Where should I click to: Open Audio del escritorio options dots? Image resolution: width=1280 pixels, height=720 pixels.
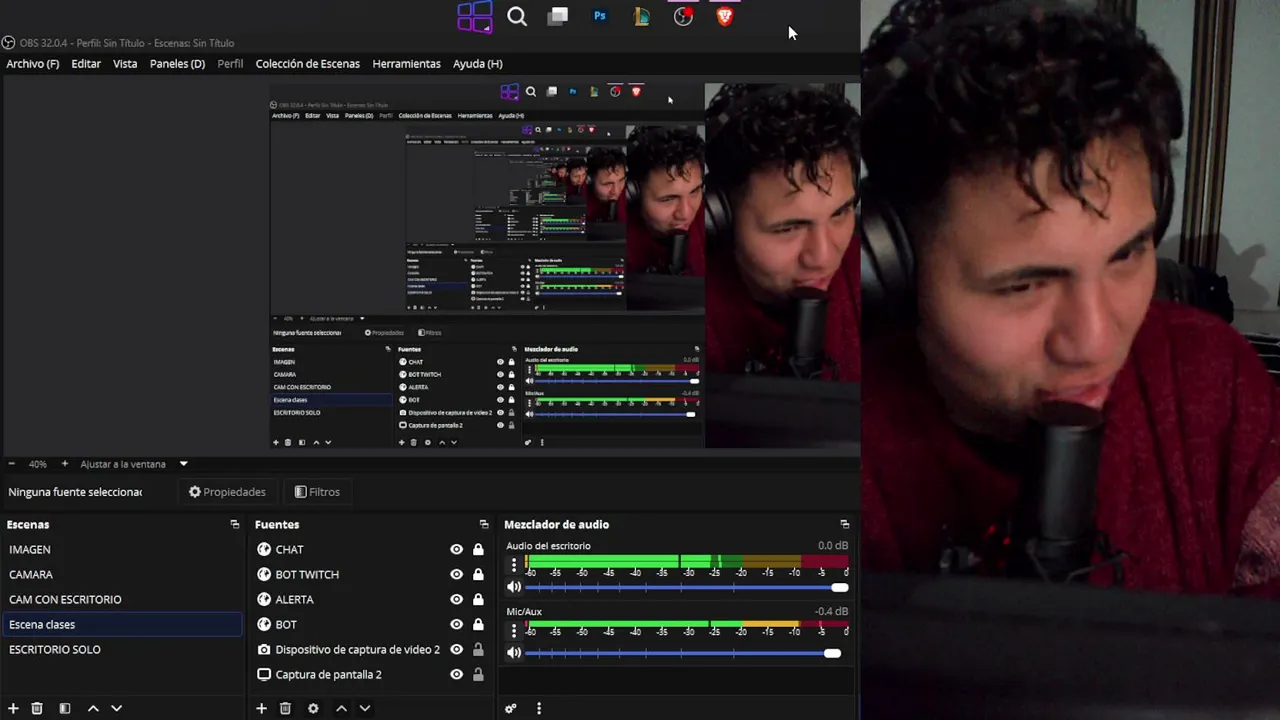(x=514, y=565)
